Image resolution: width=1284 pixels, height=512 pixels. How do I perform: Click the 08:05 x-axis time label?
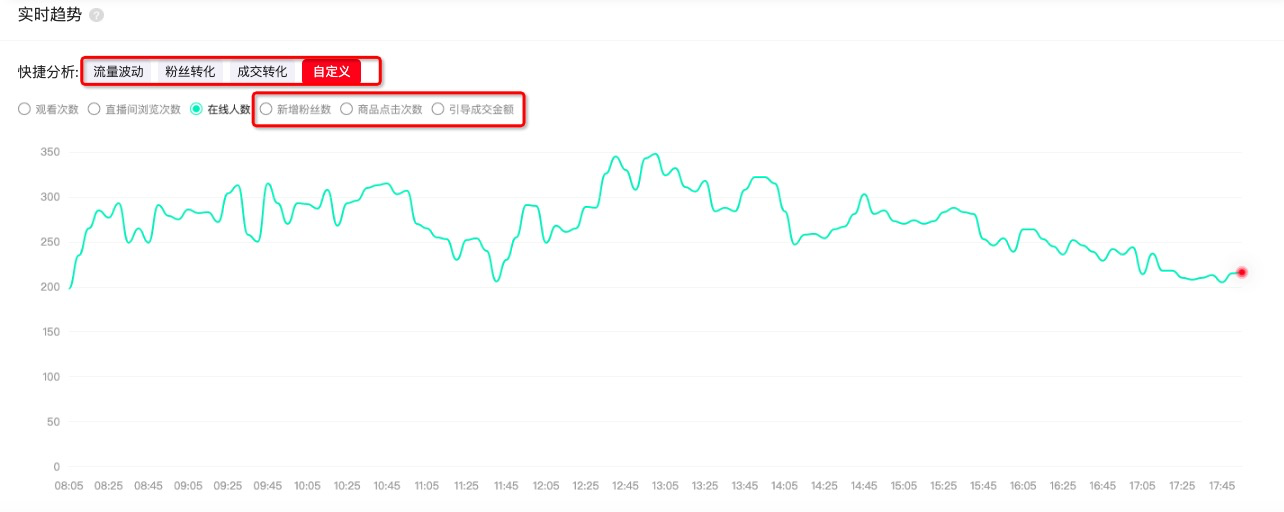tap(68, 486)
